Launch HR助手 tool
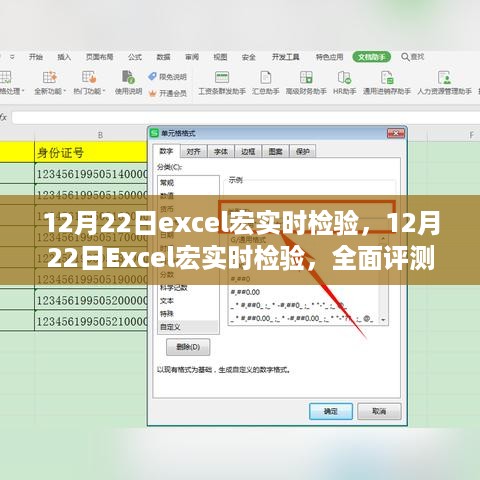 click(x=345, y=83)
